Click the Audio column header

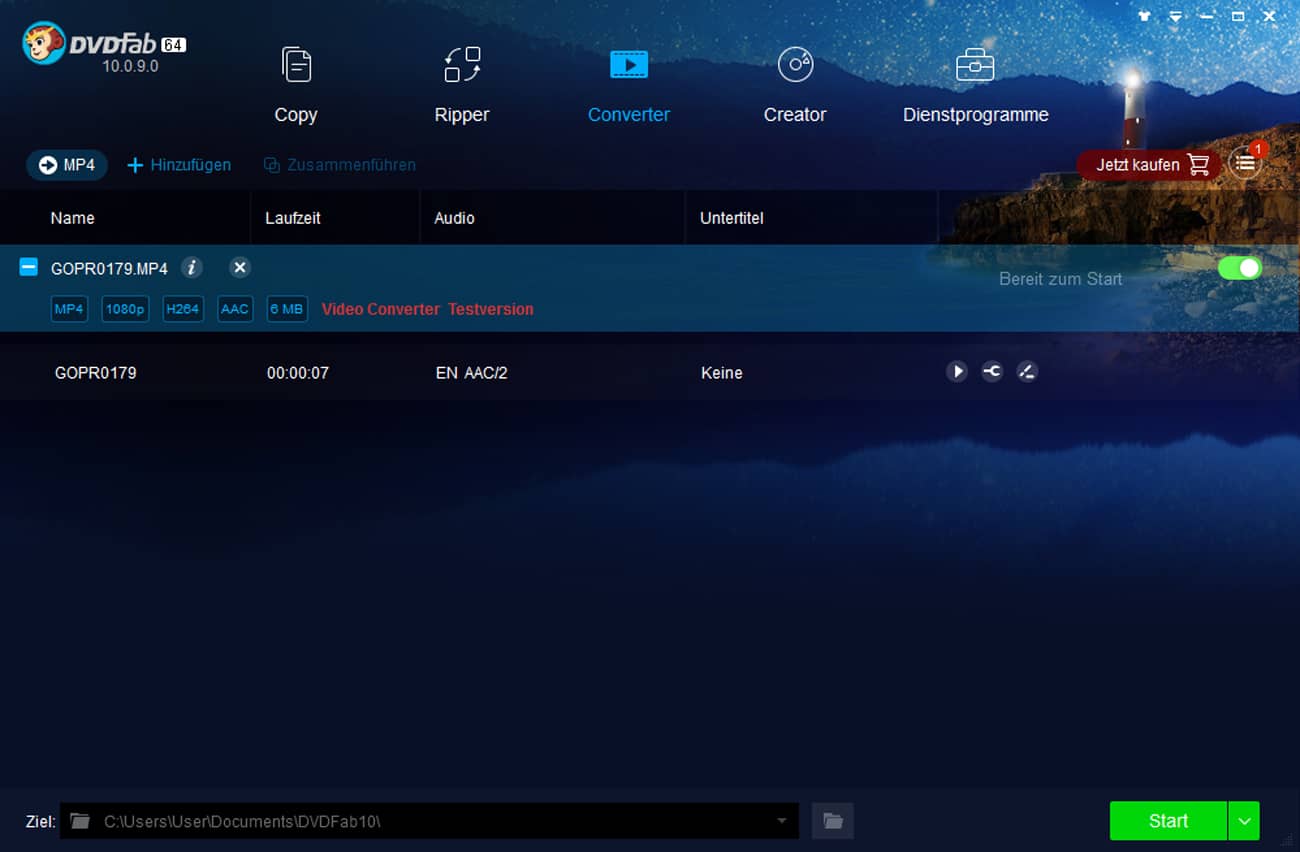[454, 218]
